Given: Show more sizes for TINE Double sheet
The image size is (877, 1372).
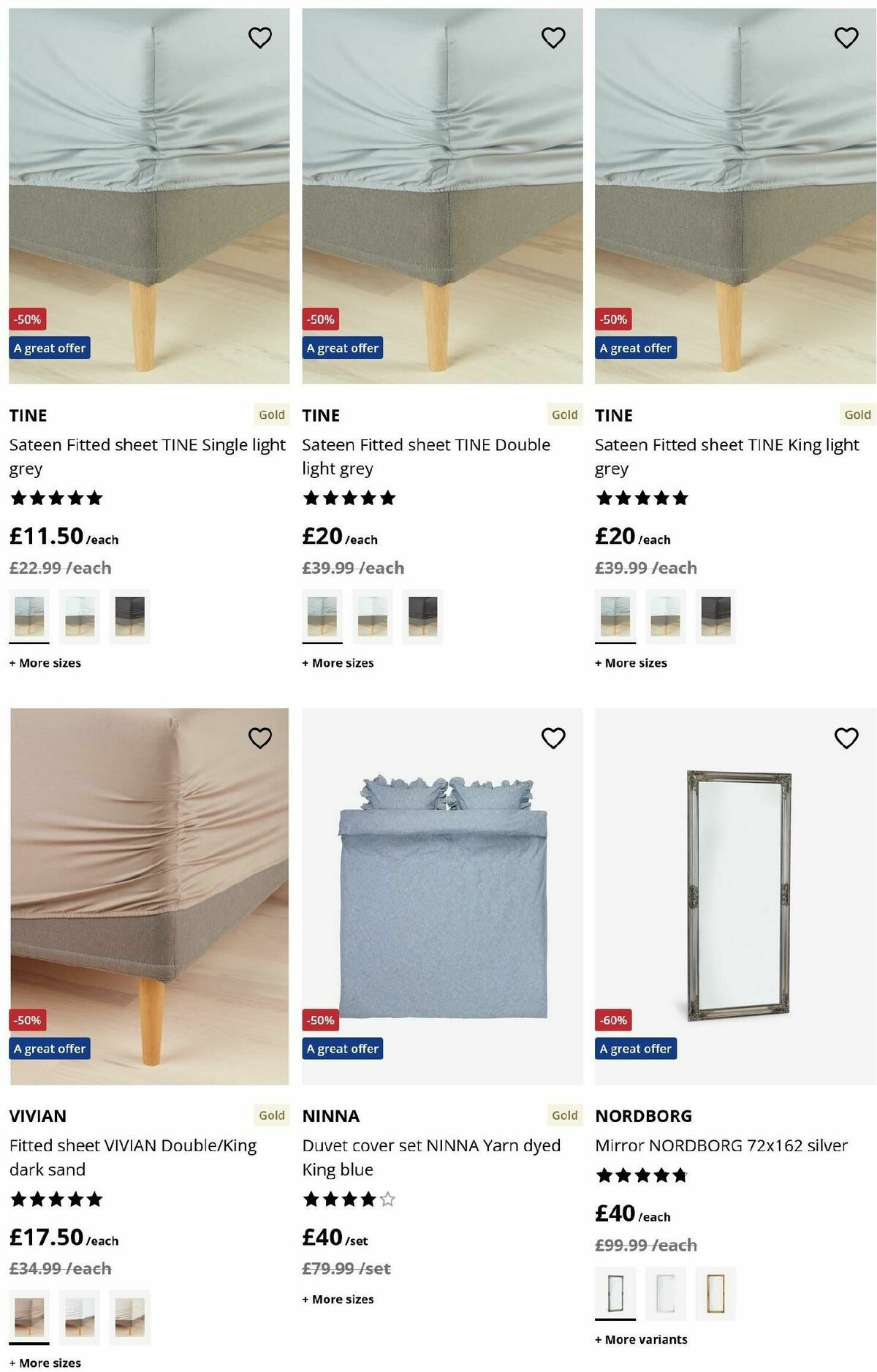Looking at the screenshot, I should 338,663.
